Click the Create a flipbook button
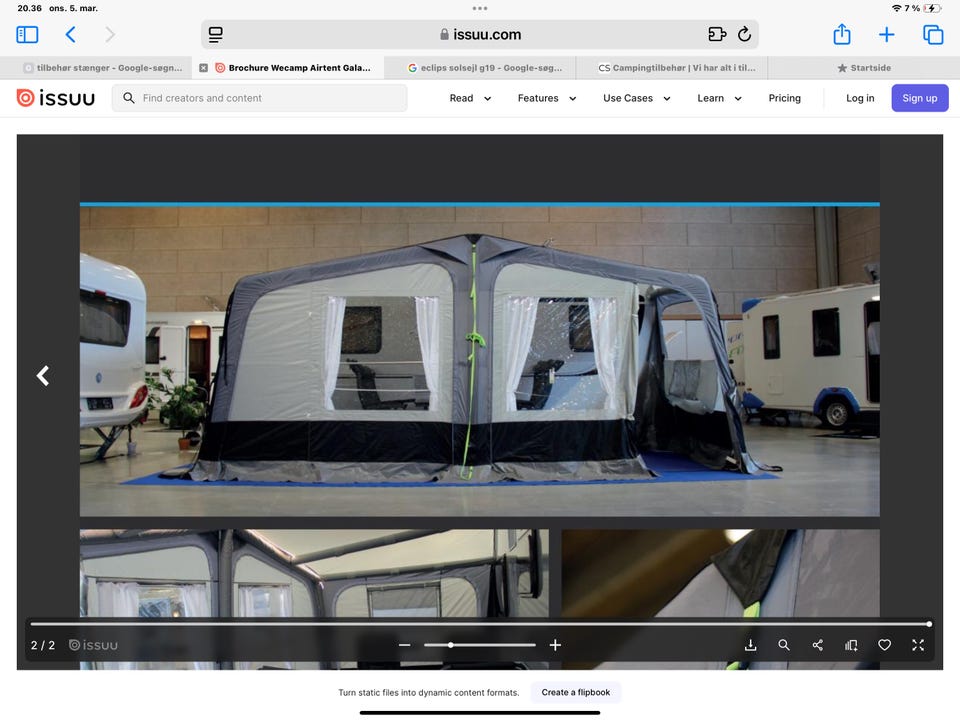 click(x=576, y=692)
